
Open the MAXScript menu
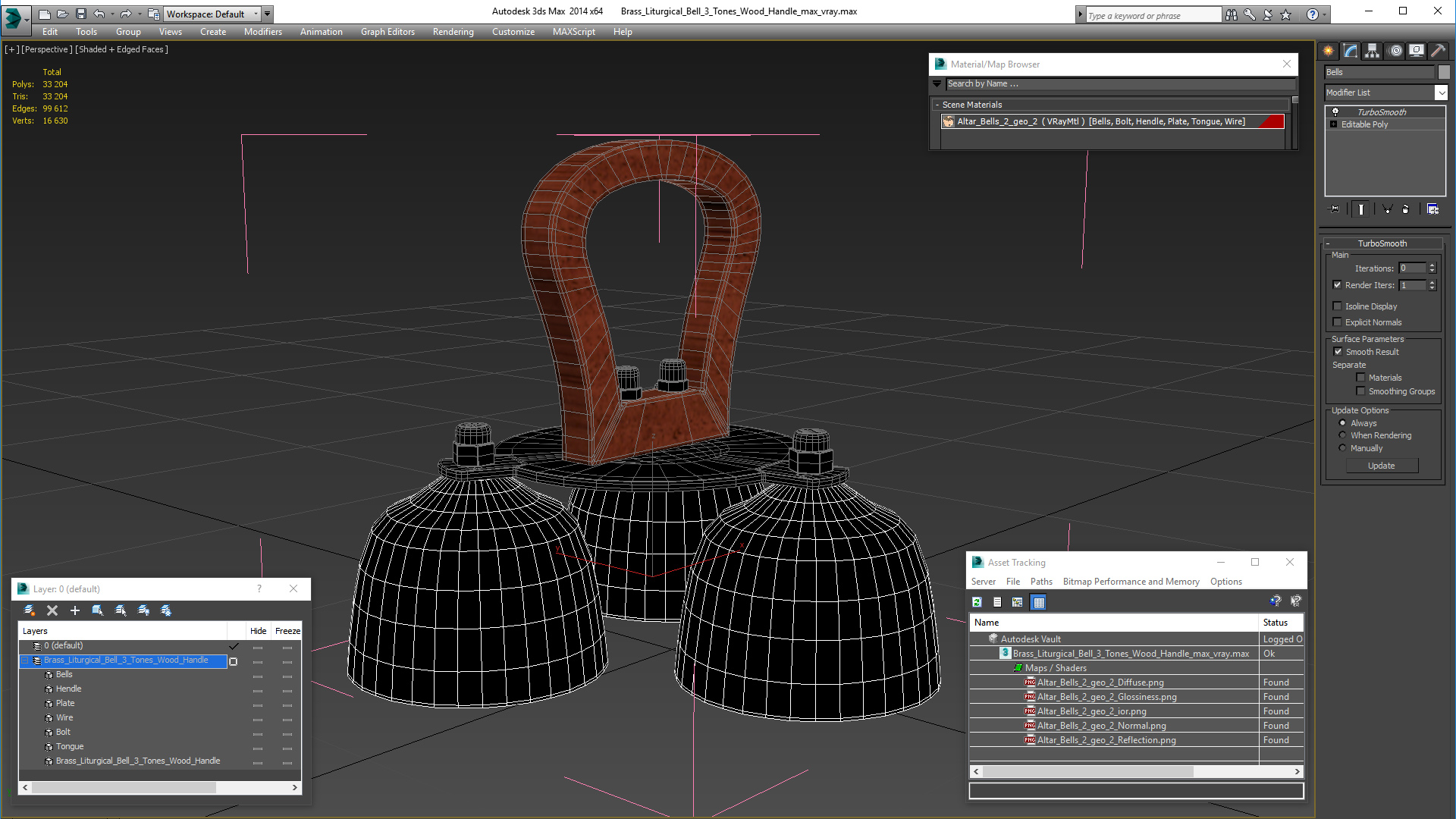pos(573,32)
